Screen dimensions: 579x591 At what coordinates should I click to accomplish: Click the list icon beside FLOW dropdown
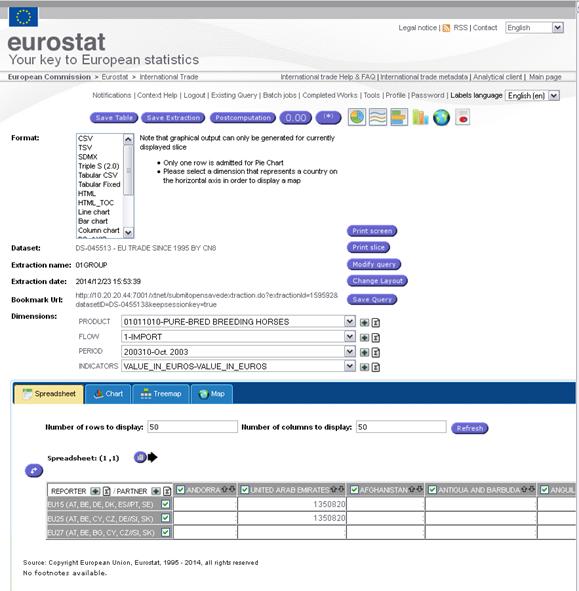[375, 337]
